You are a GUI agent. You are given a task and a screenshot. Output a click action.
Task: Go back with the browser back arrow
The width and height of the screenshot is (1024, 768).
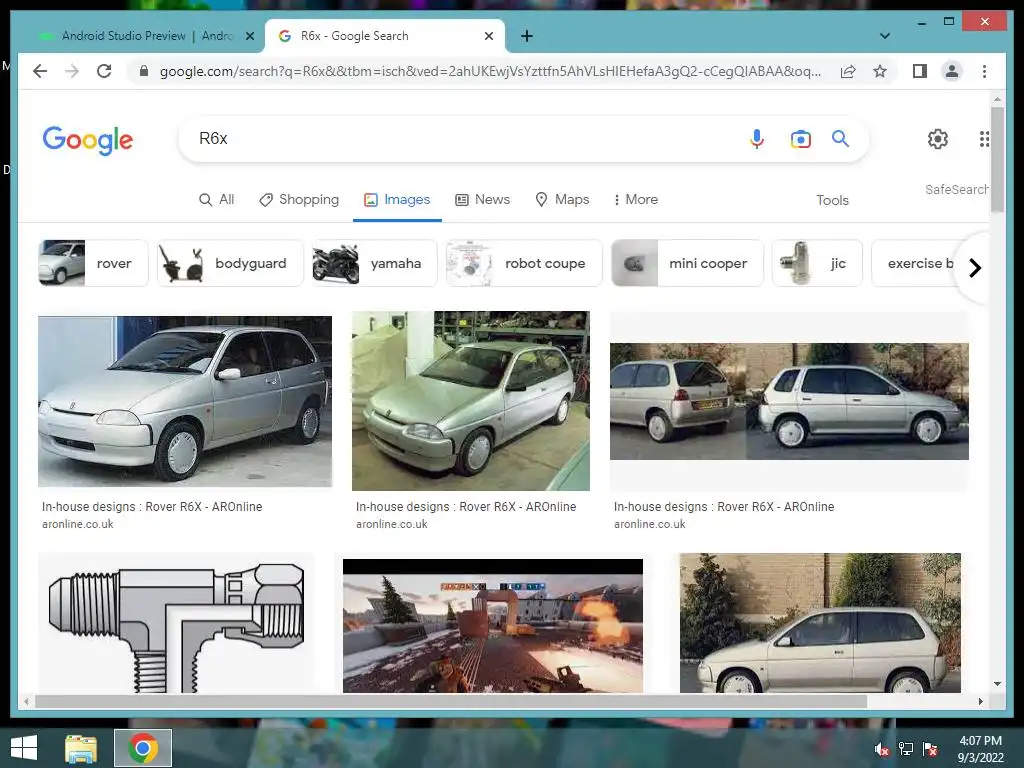click(40, 71)
